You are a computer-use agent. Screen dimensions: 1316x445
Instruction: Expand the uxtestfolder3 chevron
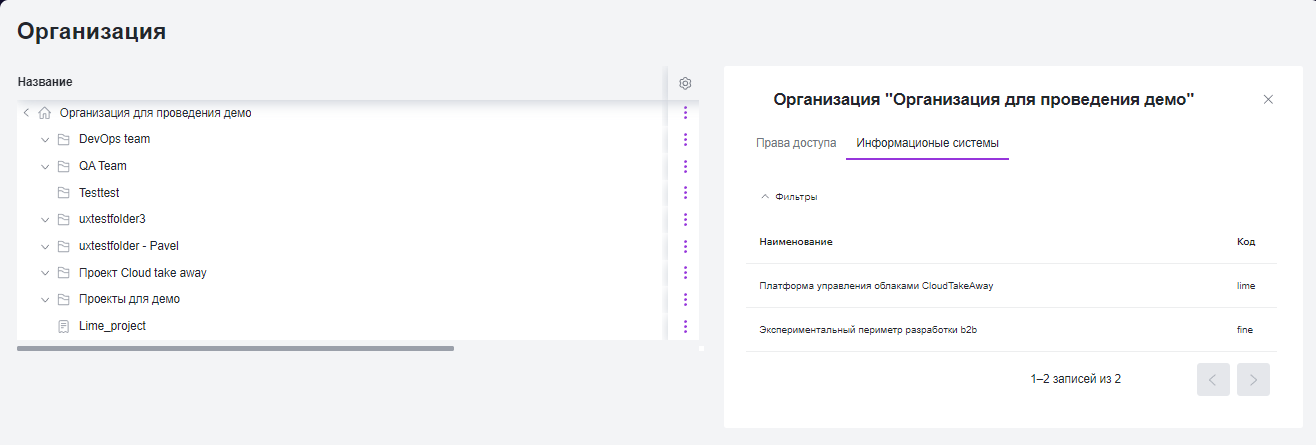pyautogui.click(x=45, y=219)
